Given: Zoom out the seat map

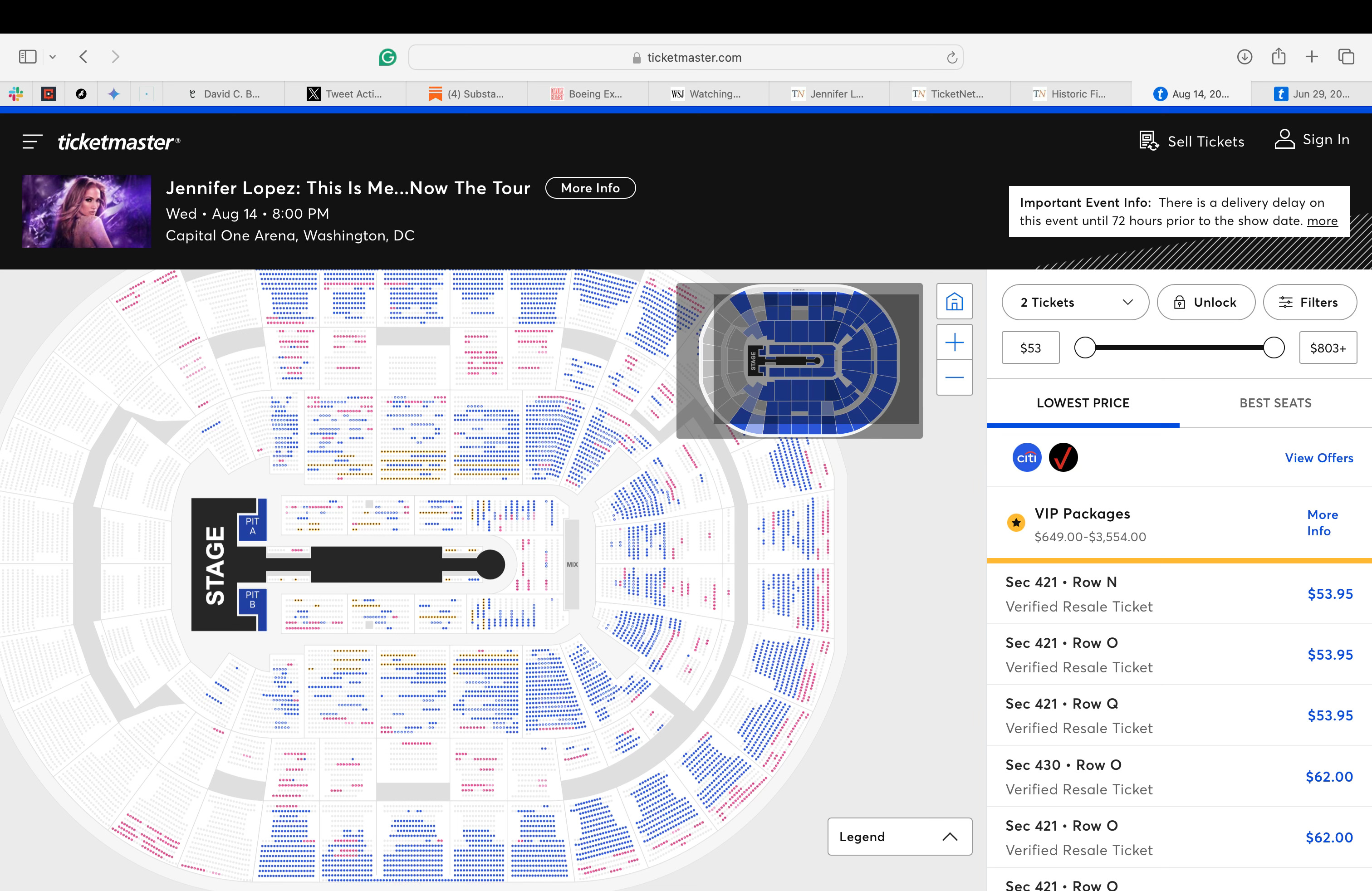Looking at the screenshot, I should 954,377.
